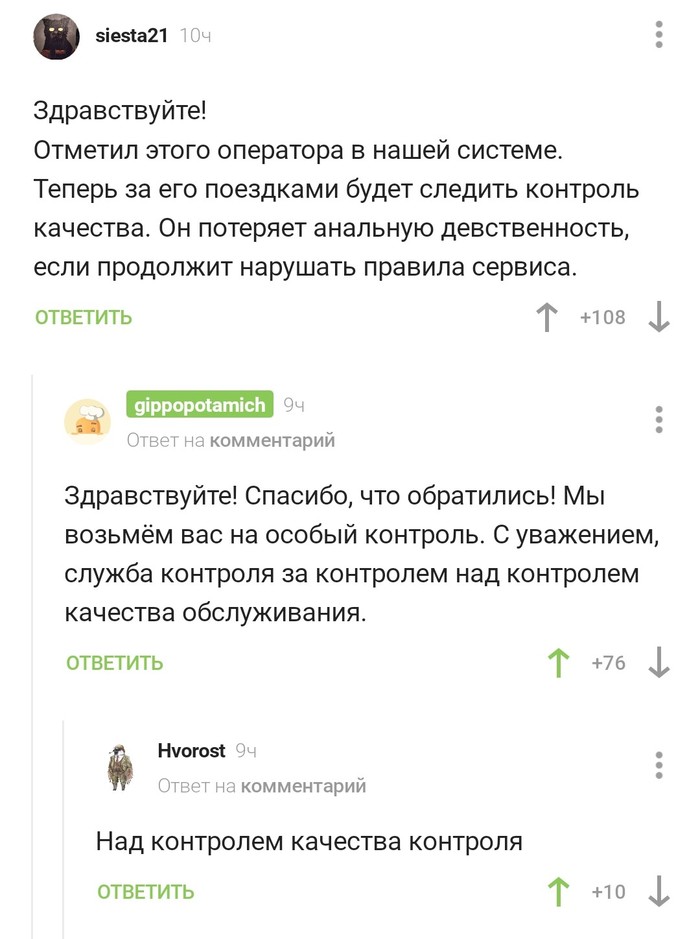The width and height of the screenshot is (700, 939).
Task: Open options menu on siesta21's comment
Action: [x=658, y=35]
